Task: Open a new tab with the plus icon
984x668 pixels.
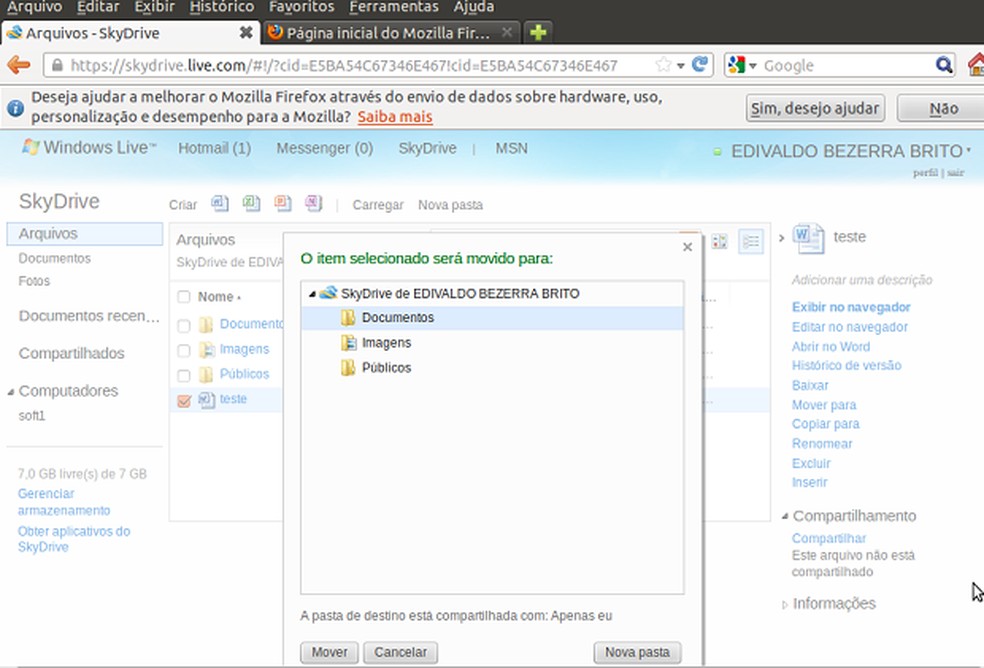Action: [x=538, y=32]
